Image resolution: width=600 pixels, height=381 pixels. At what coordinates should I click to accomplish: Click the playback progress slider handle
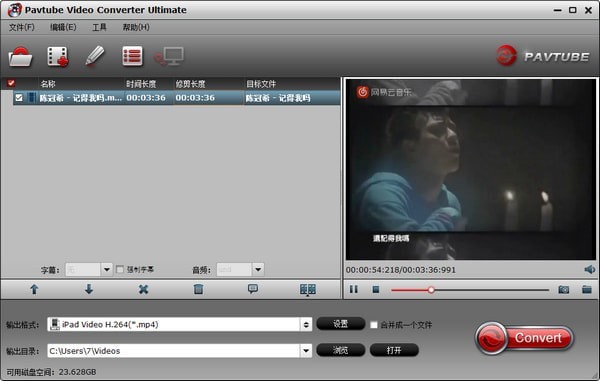click(x=431, y=290)
